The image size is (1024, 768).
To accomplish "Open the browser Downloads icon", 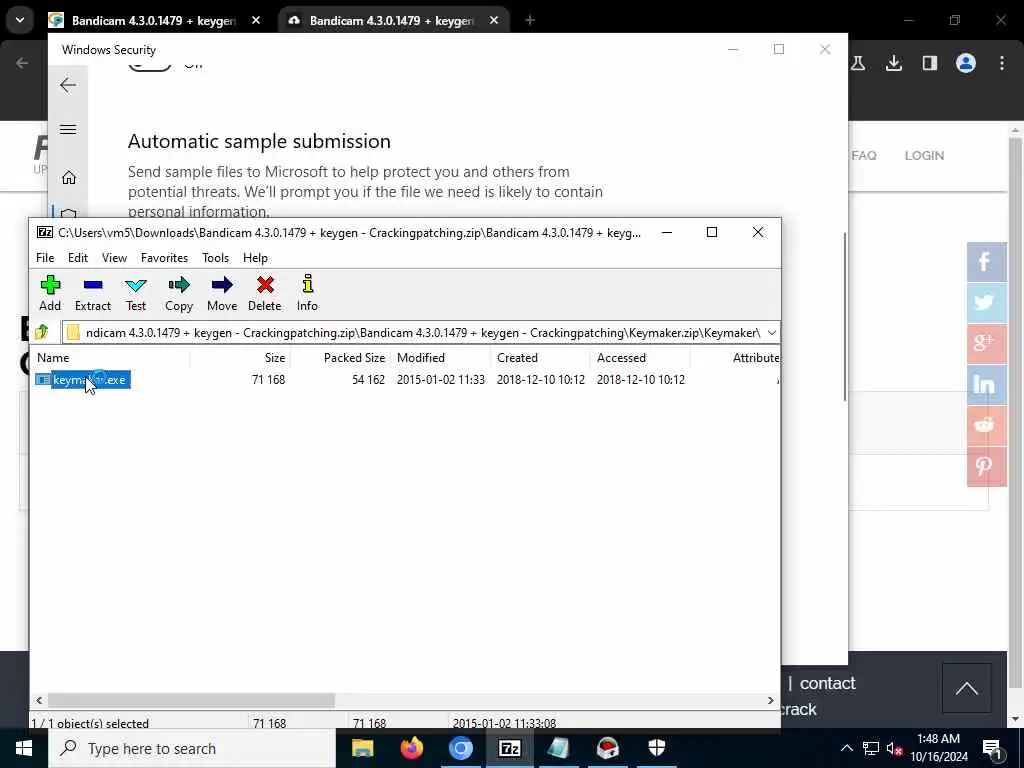I will click(x=894, y=63).
